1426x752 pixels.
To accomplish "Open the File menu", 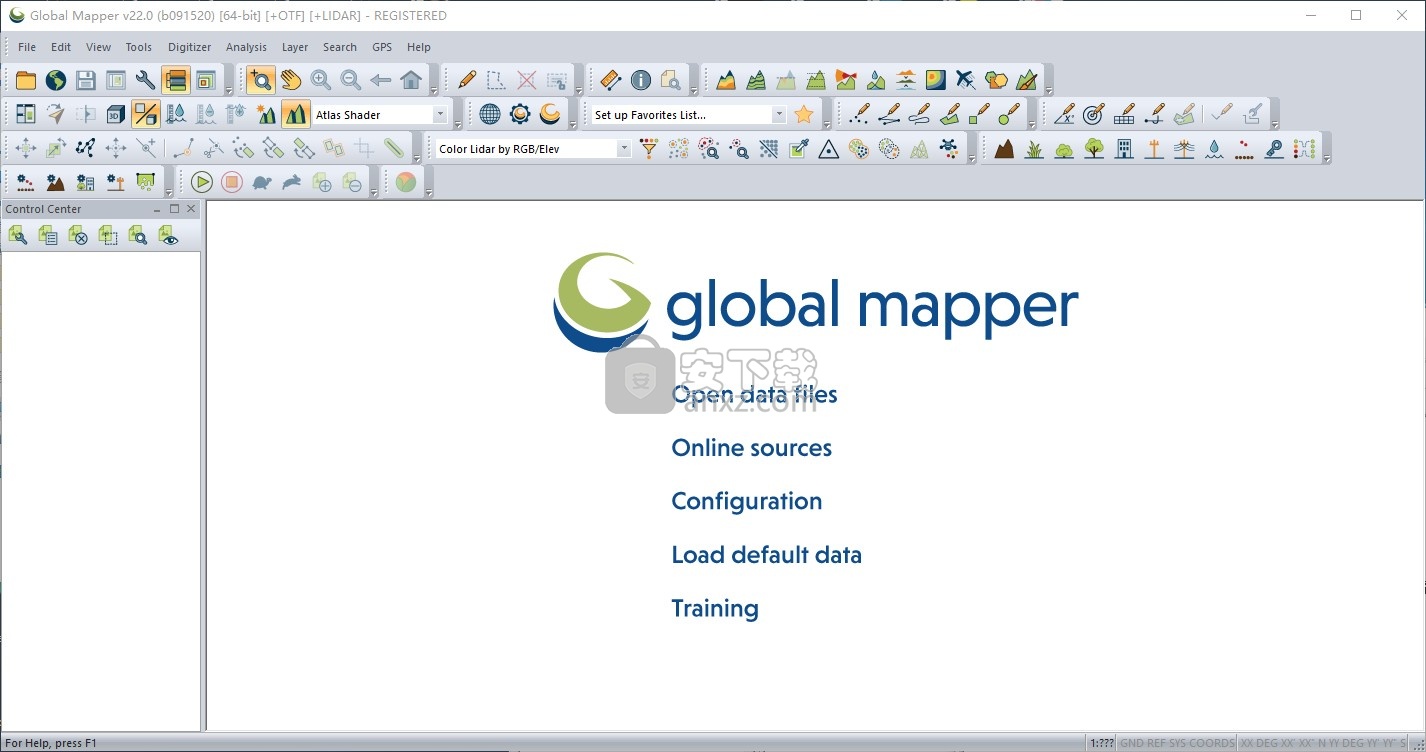I will tap(27, 47).
